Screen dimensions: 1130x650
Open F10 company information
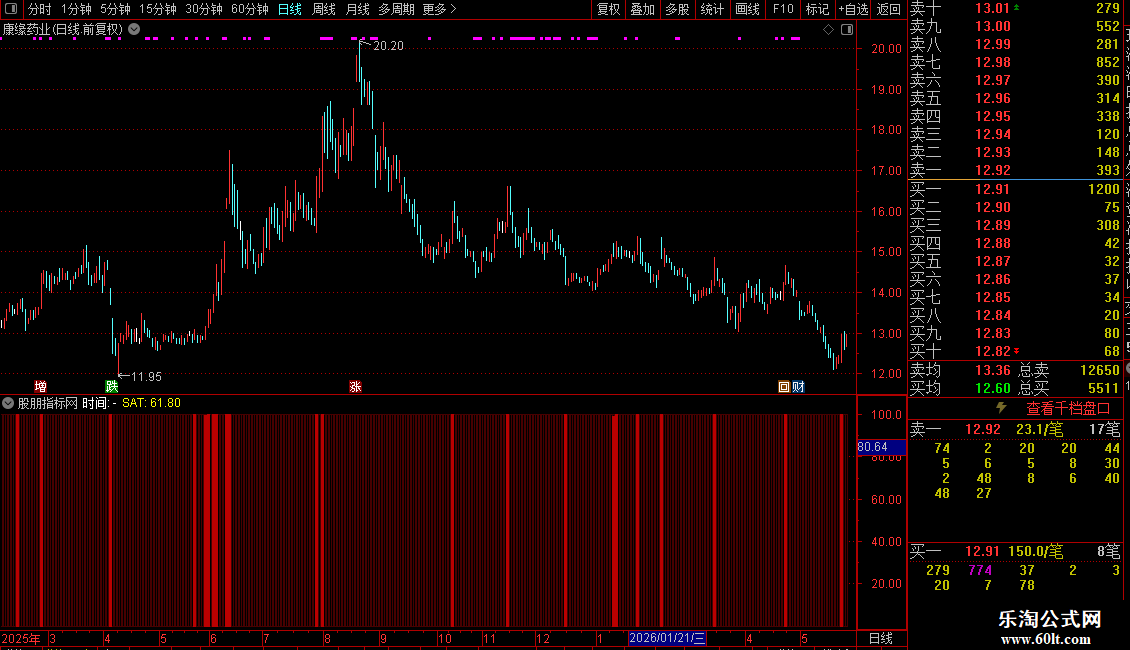(783, 9)
